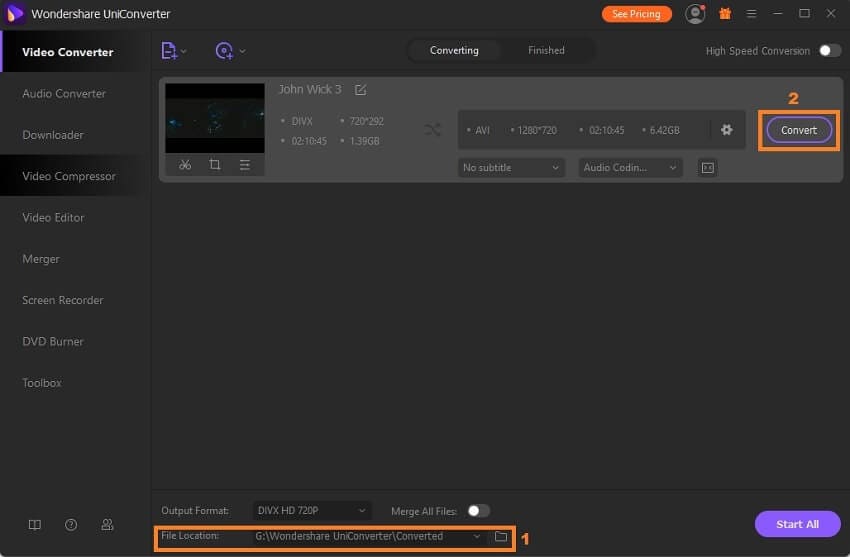This screenshot has height=557, width=850.
Task: Browse output folder icon
Action: (501, 536)
